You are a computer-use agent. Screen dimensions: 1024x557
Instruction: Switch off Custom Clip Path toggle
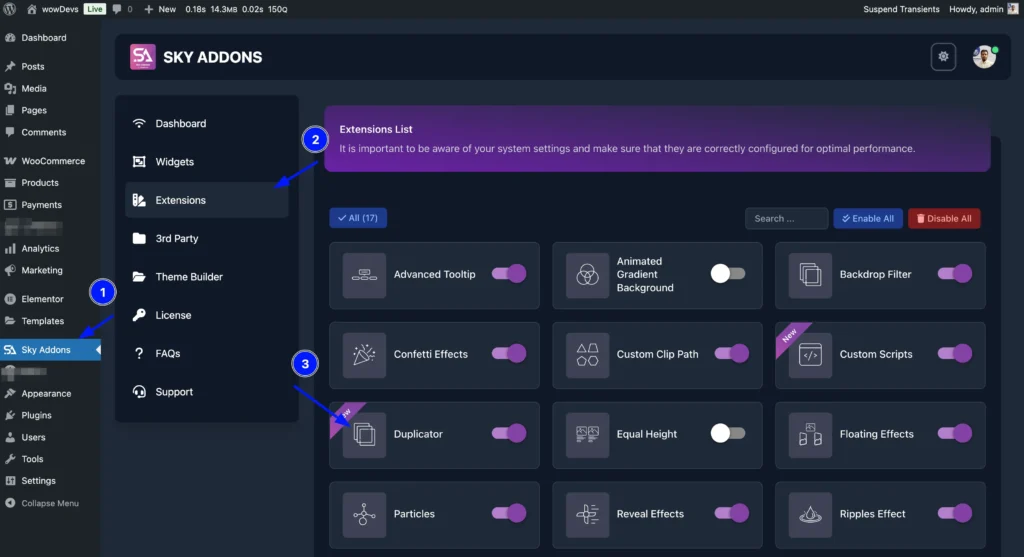[x=731, y=353]
